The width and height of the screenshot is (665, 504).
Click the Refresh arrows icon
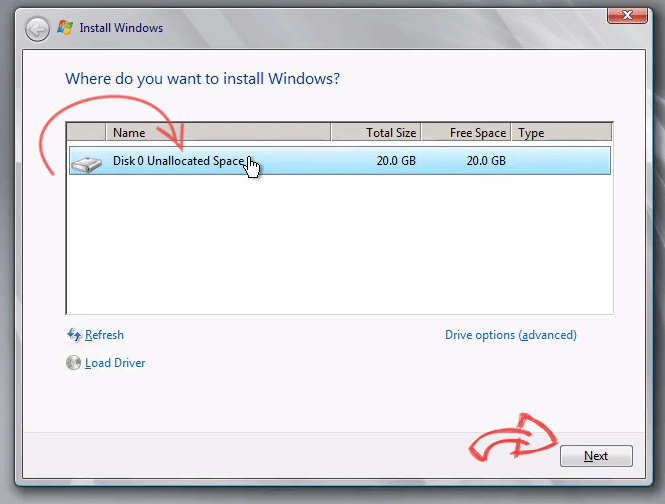coord(74,335)
